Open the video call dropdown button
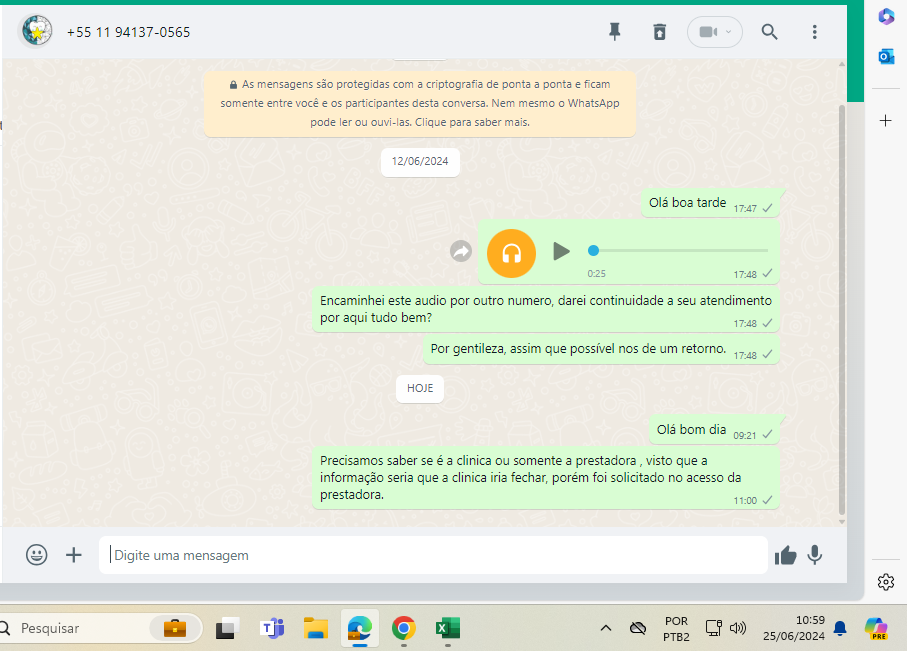The height and width of the screenshot is (651, 907). pyautogui.click(x=714, y=32)
